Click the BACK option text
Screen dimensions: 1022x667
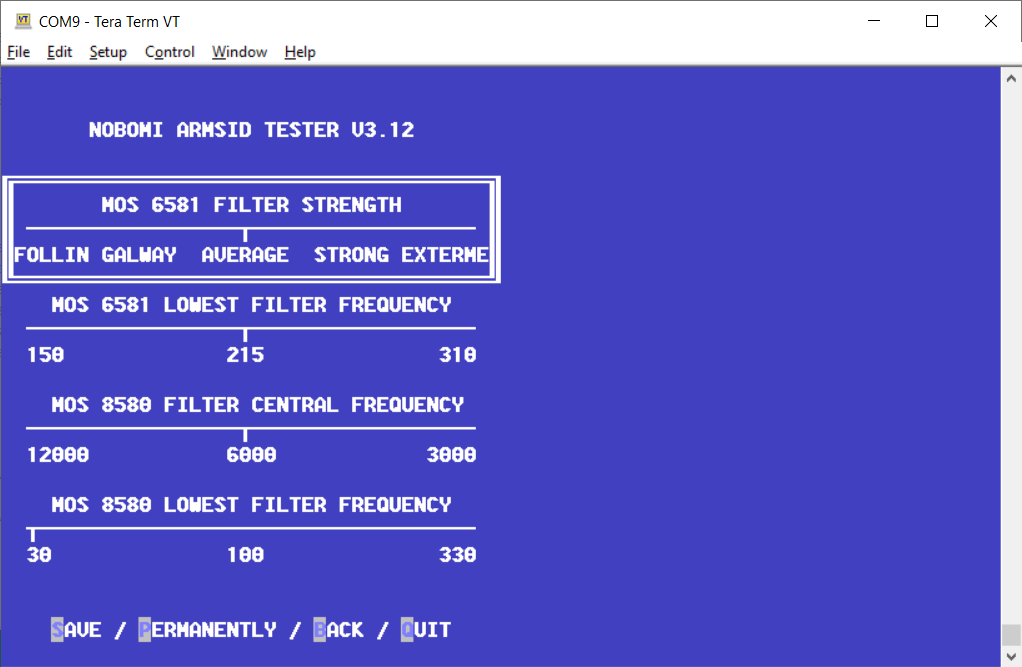point(339,630)
